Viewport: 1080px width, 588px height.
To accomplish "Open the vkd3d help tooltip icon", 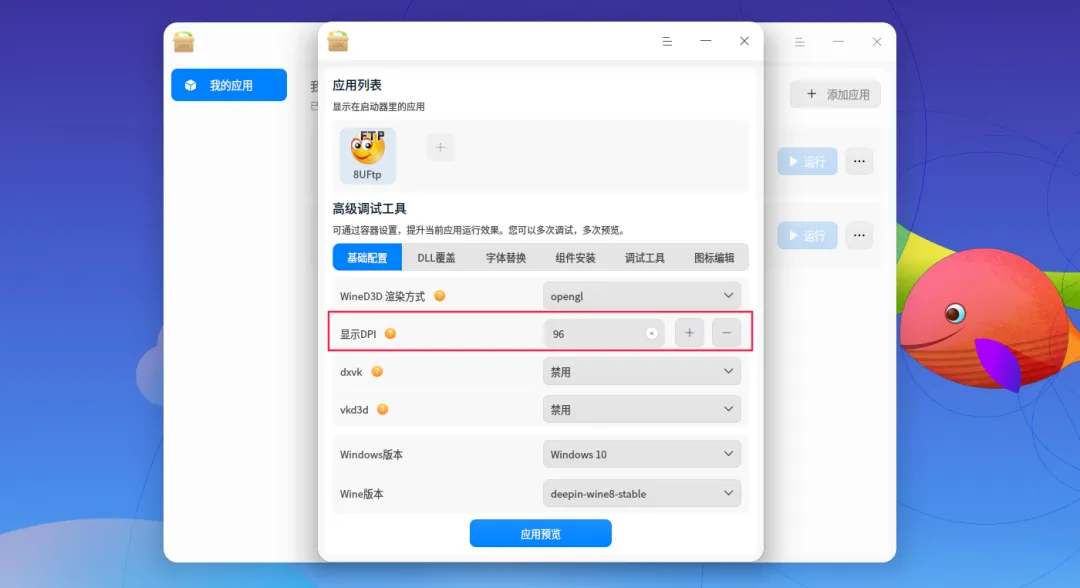I will tap(382, 410).
